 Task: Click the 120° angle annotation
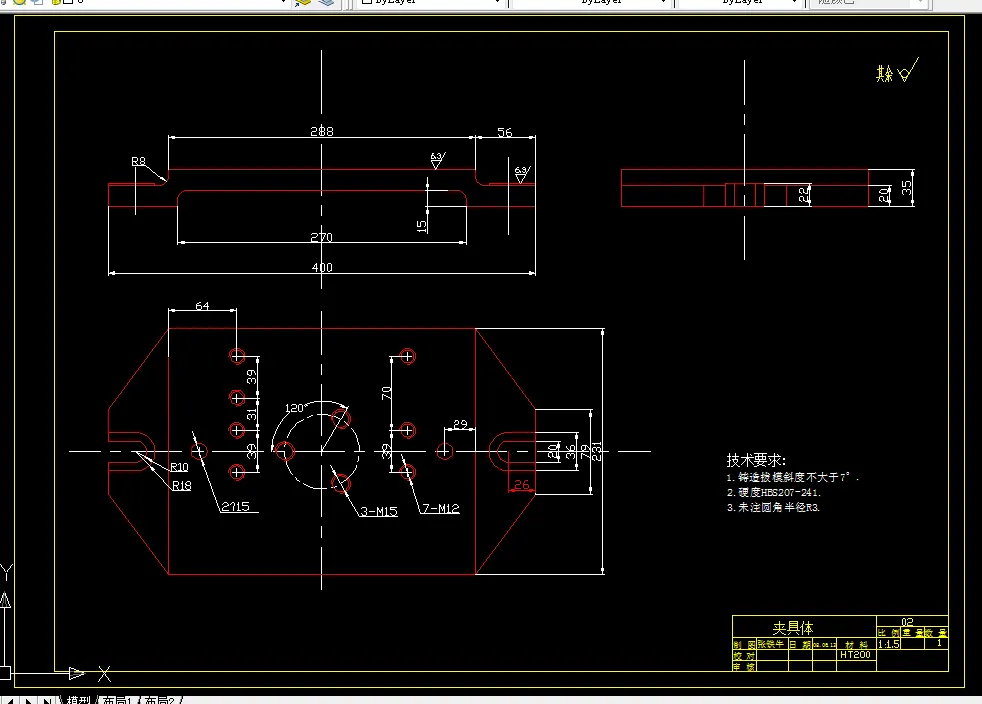click(295, 408)
